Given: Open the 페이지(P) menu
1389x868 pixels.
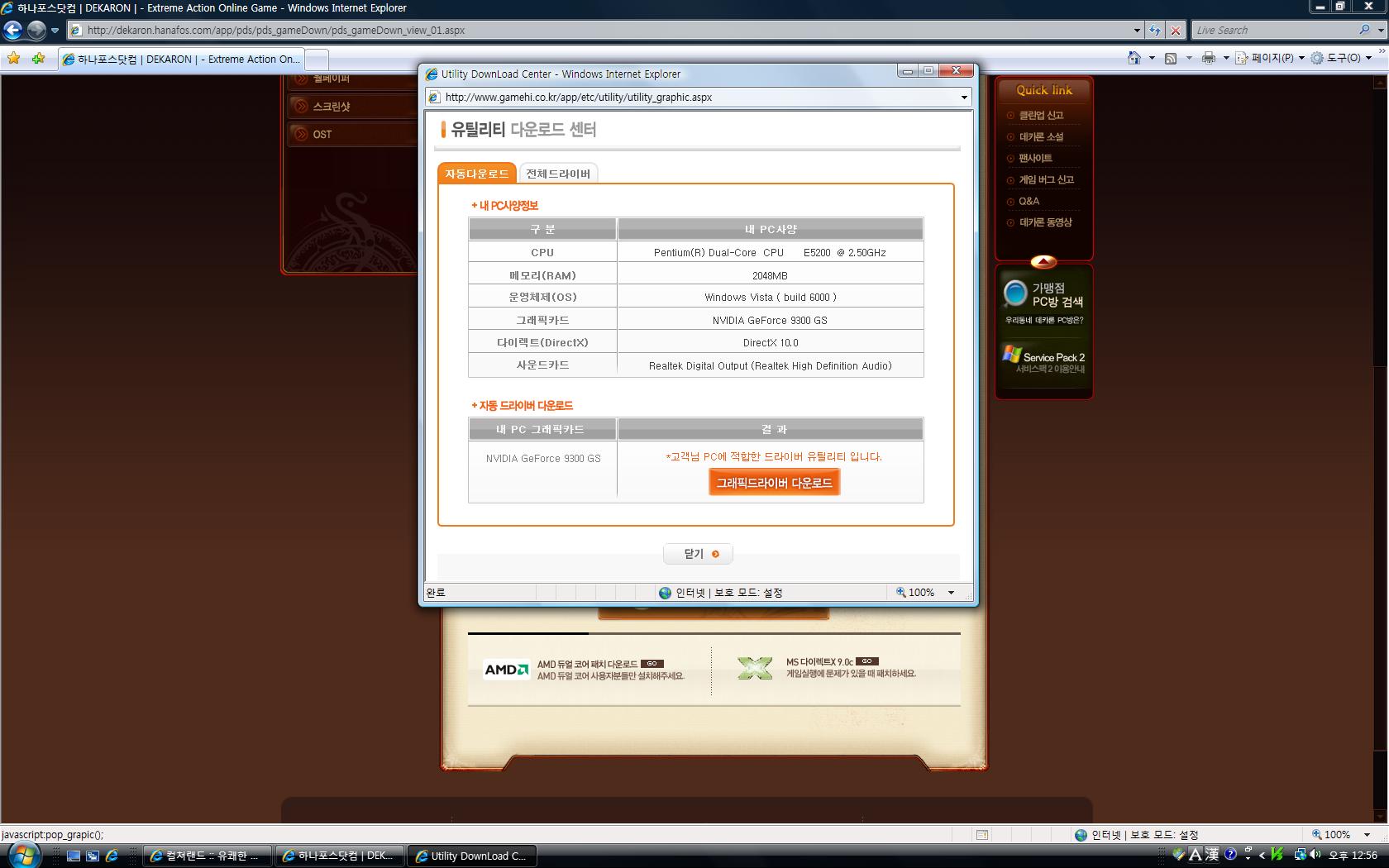Looking at the screenshot, I should (1270, 58).
